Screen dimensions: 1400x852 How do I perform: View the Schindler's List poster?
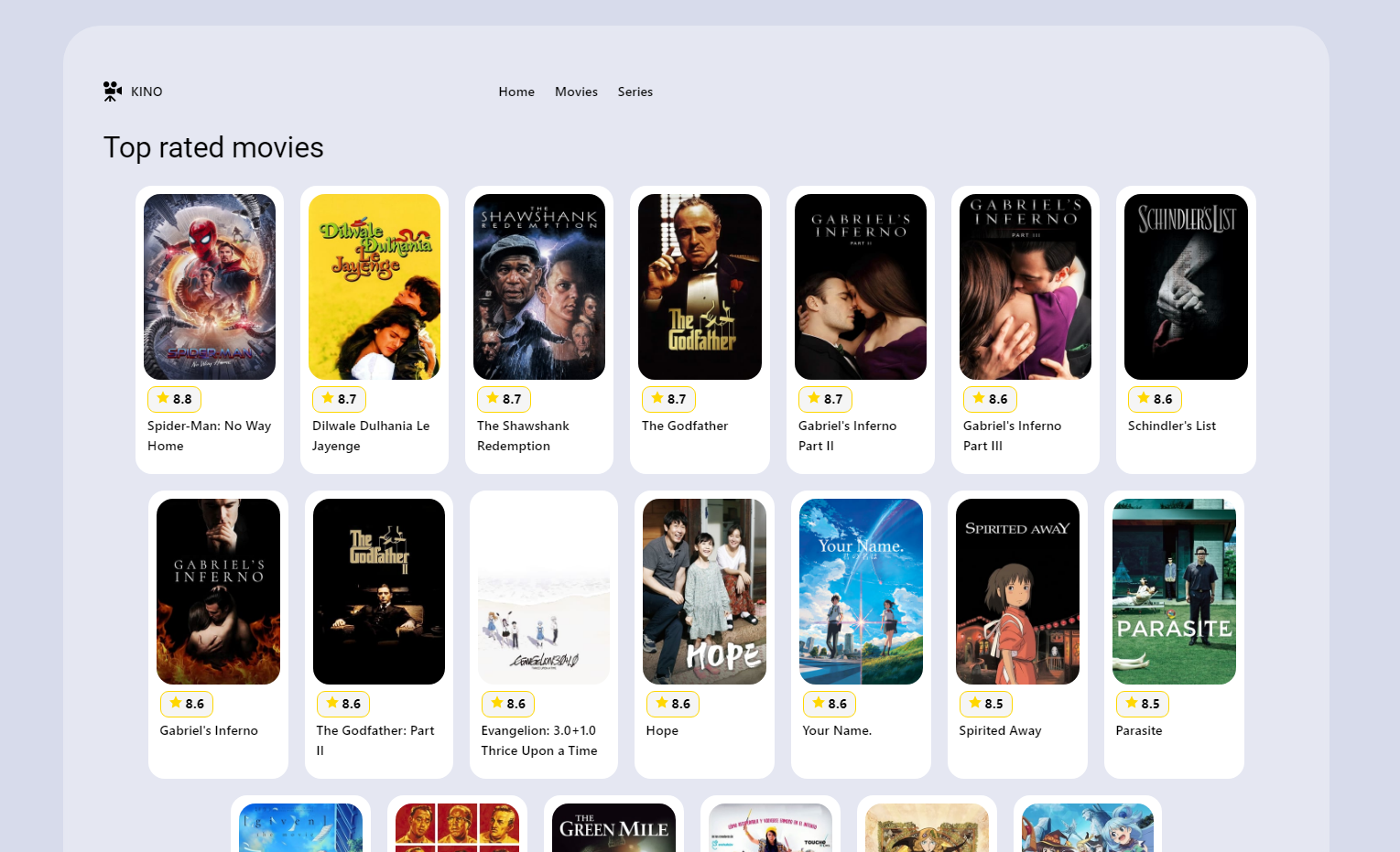(x=1186, y=286)
